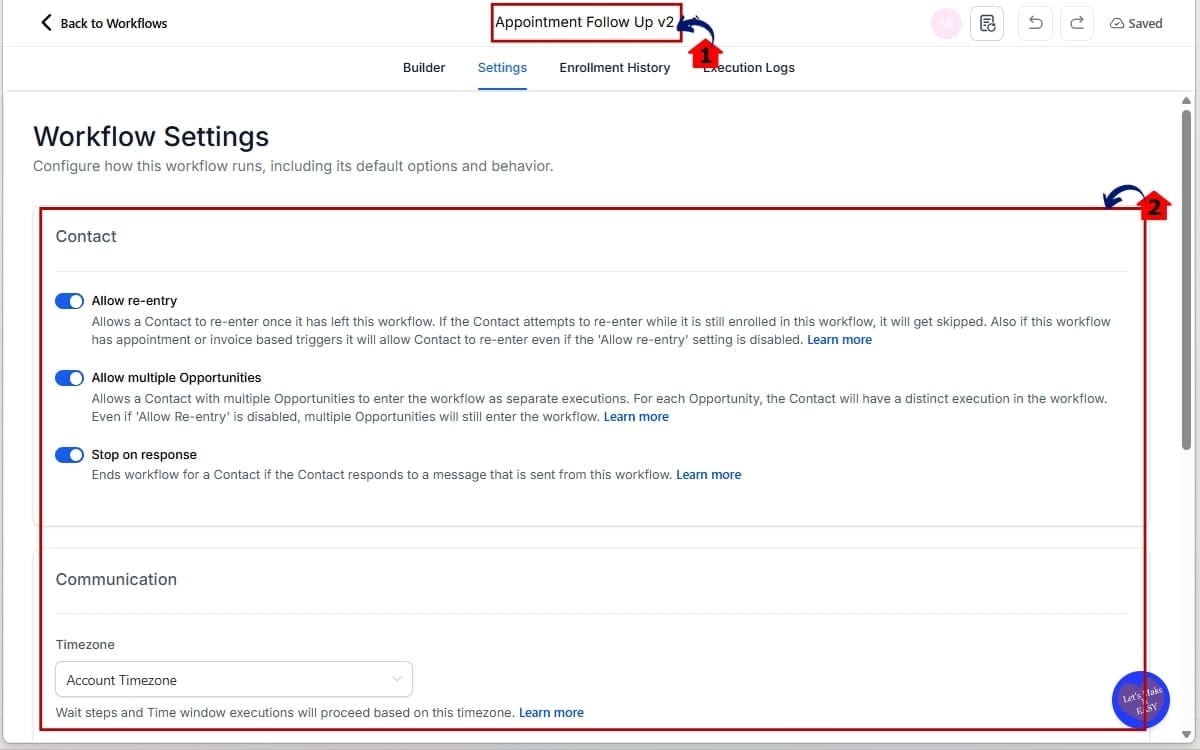This screenshot has height=750, width=1200.
Task: Click the Let's Make It Easy badge
Action: coord(1140,699)
